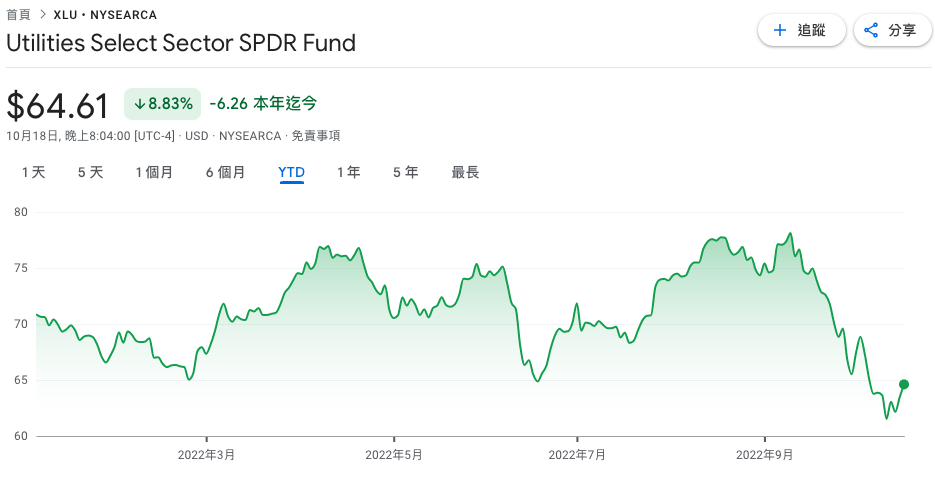The image size is (935, 478).
Task: Click the share icon beside 分享
Action: (871, 30)
